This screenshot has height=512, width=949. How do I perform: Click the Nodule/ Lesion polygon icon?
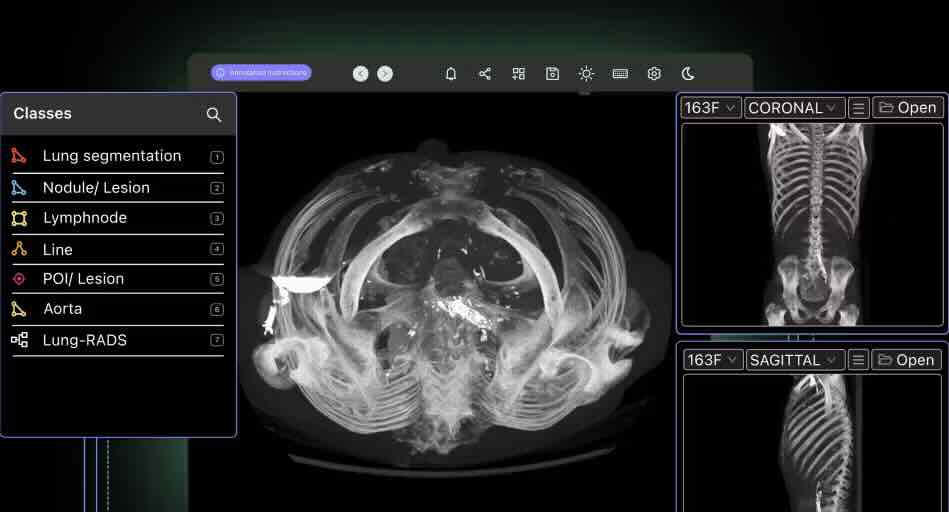click(x=19, y=188)
